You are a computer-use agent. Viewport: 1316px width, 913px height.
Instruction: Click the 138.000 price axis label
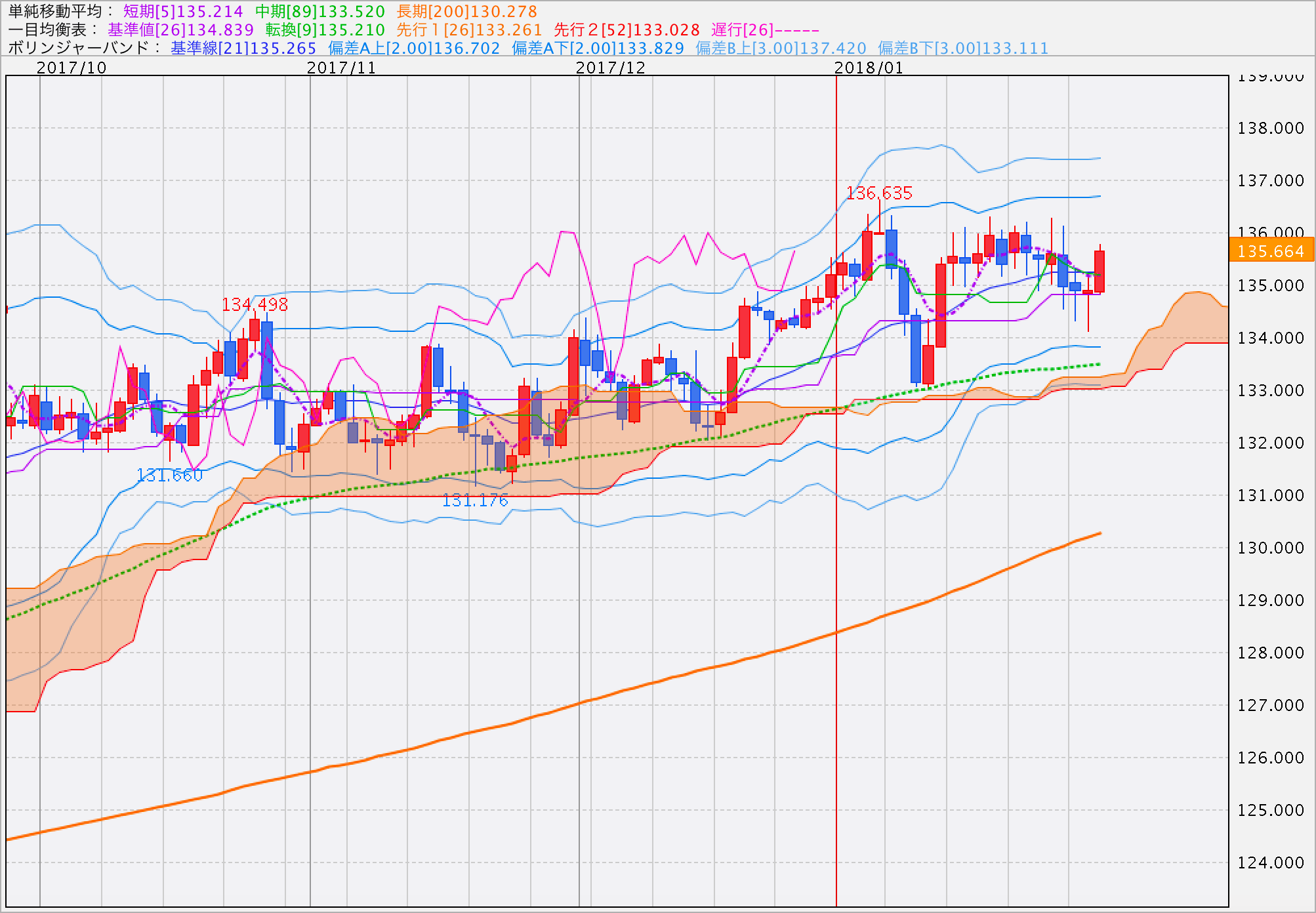point(1271,128)
